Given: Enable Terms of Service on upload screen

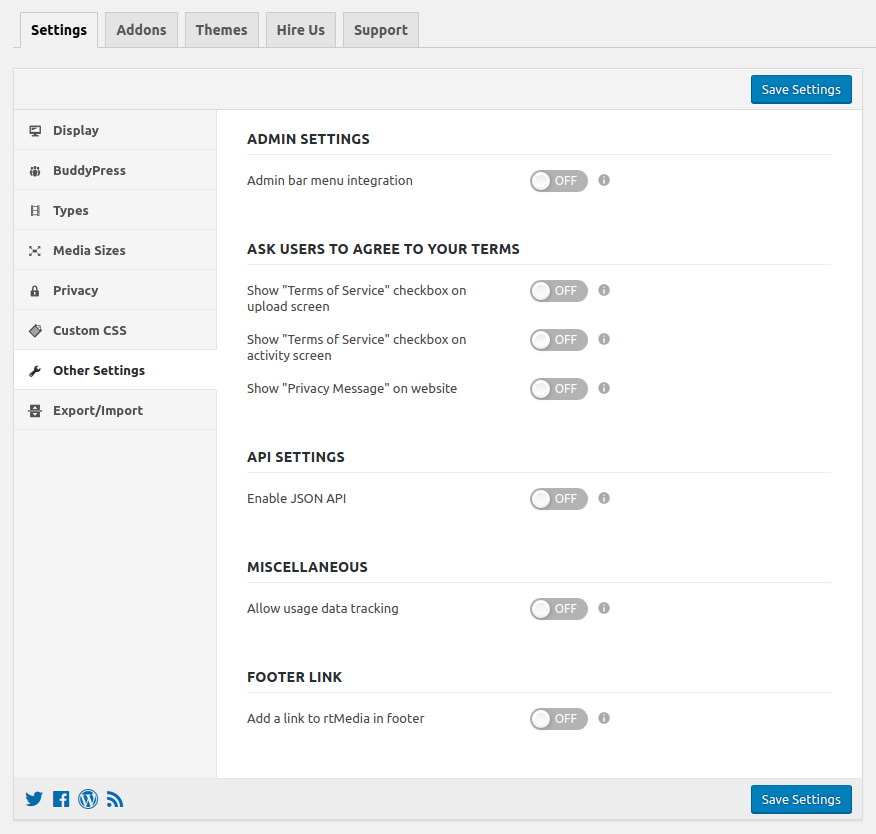Looking at the screenshot, I should (558, 291).
